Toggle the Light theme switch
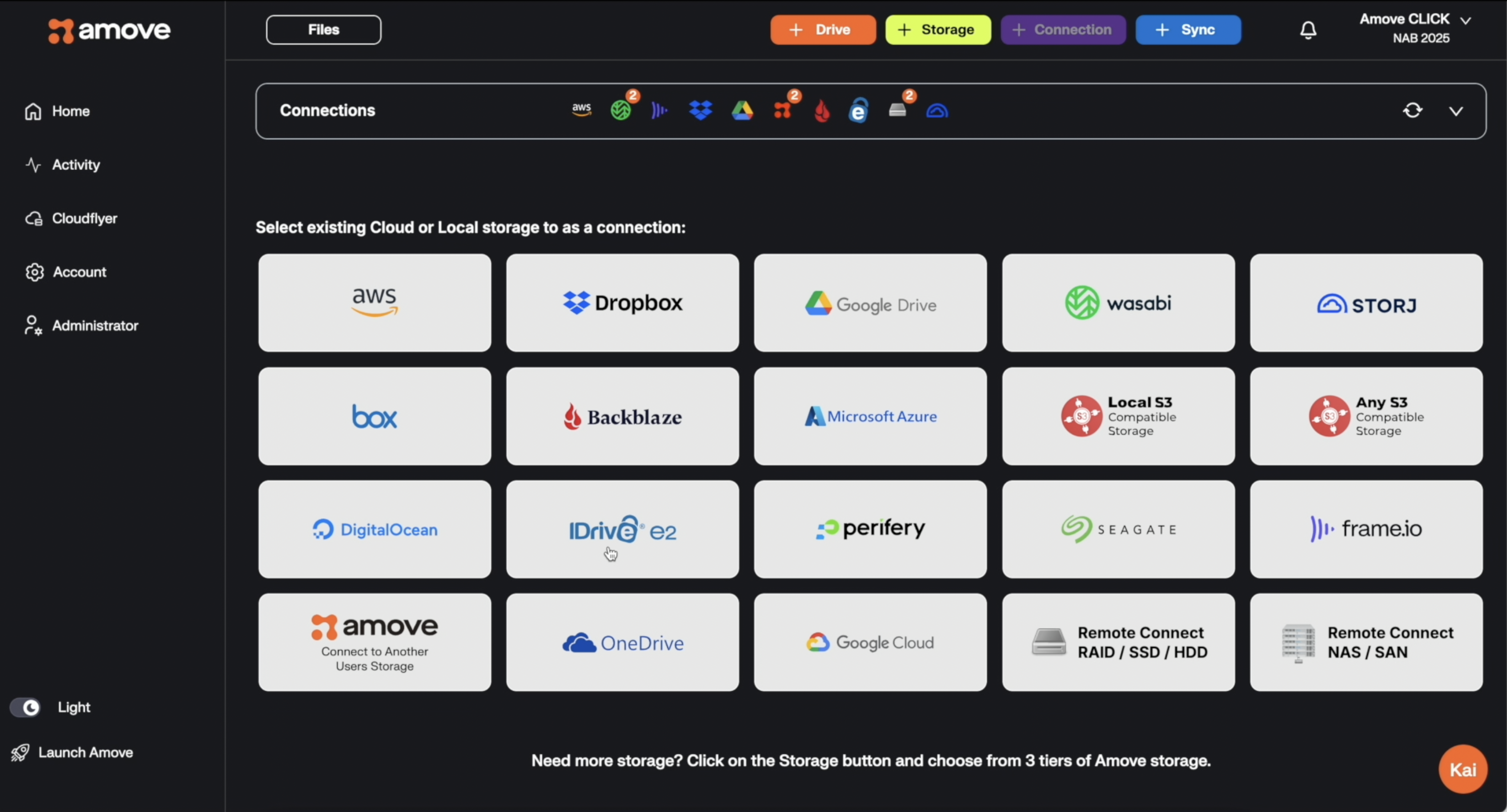 pos(25,707)
